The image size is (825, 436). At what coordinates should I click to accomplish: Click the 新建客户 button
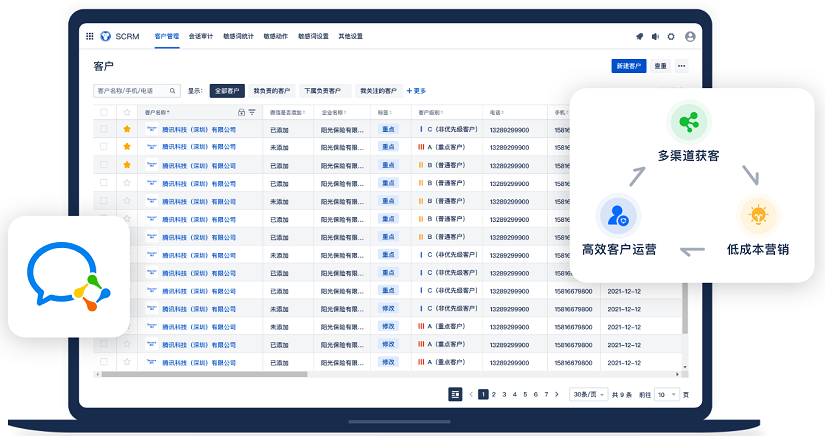pos(628,66)
